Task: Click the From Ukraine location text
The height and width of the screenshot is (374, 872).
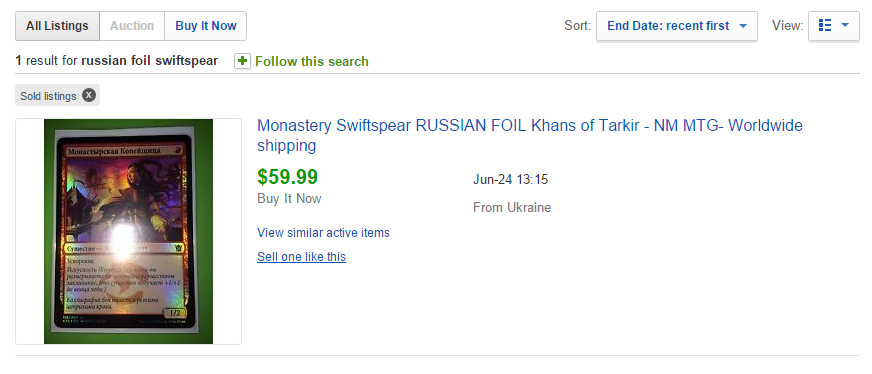Action: click(512, 208)
